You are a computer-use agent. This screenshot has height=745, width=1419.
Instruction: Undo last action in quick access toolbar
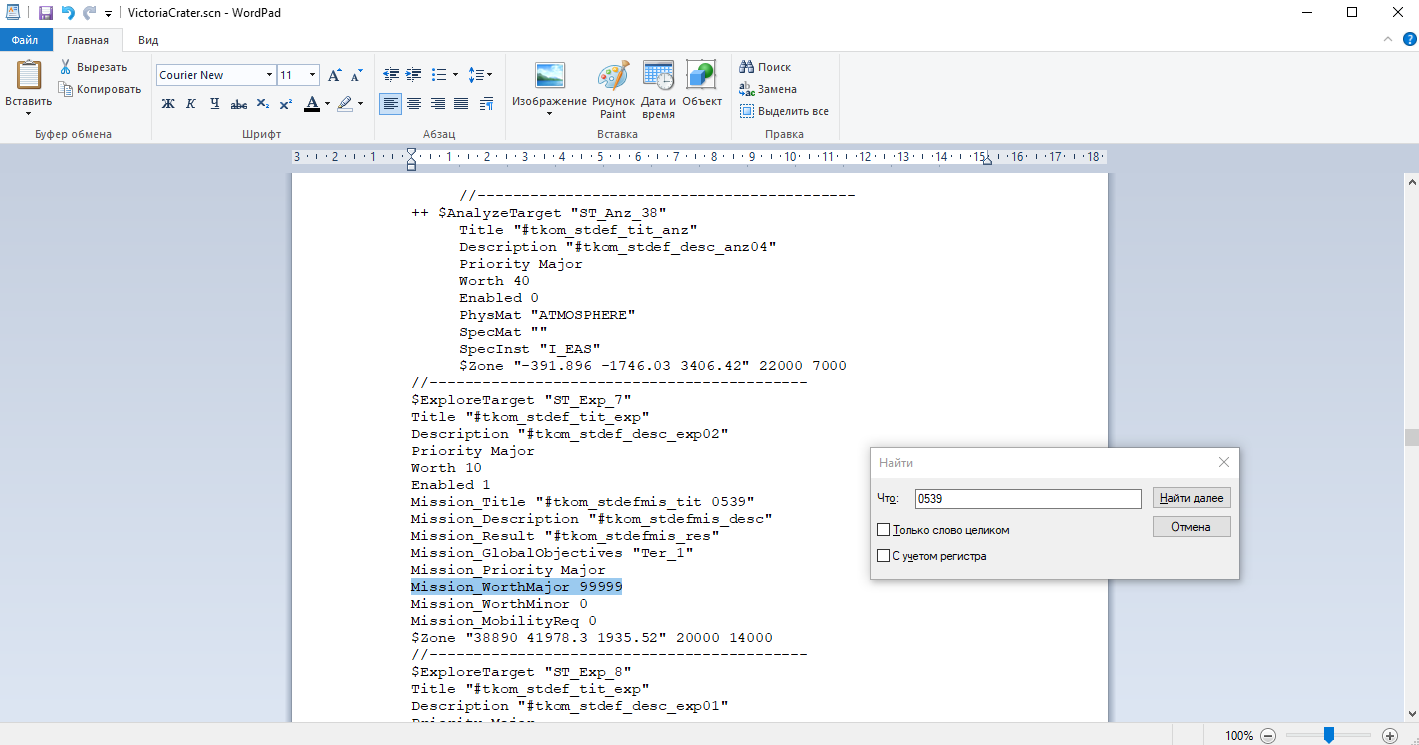tap(68, 13)
